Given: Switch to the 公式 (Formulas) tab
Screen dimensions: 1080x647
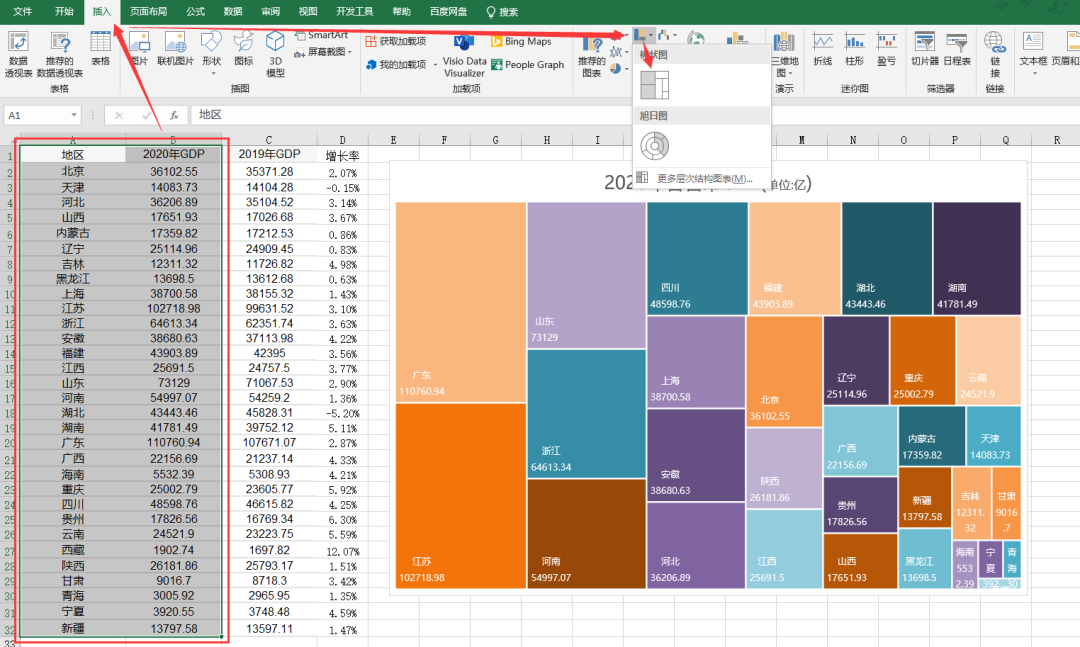Looking at the screenshot, I should pyautogui.click(x=195, y=11).
